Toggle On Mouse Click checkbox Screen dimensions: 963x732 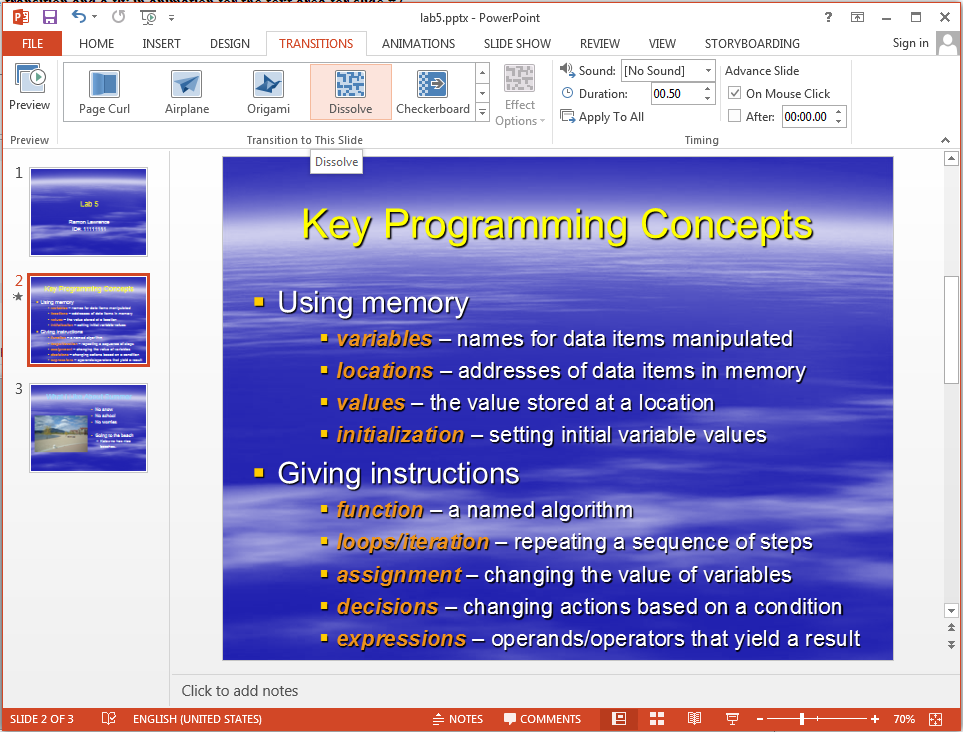735,93
